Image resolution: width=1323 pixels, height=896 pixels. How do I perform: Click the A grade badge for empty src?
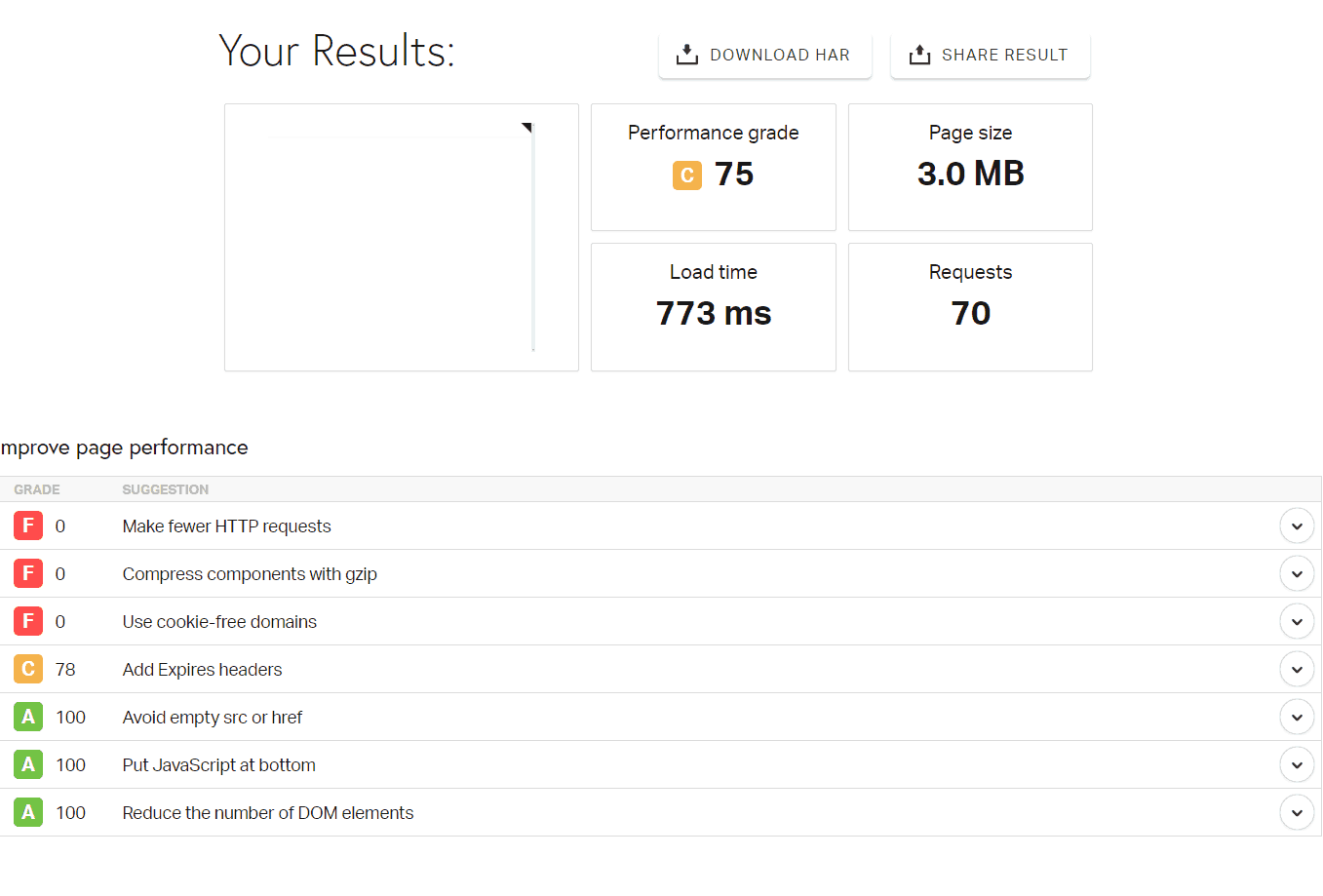pos(28,717)
